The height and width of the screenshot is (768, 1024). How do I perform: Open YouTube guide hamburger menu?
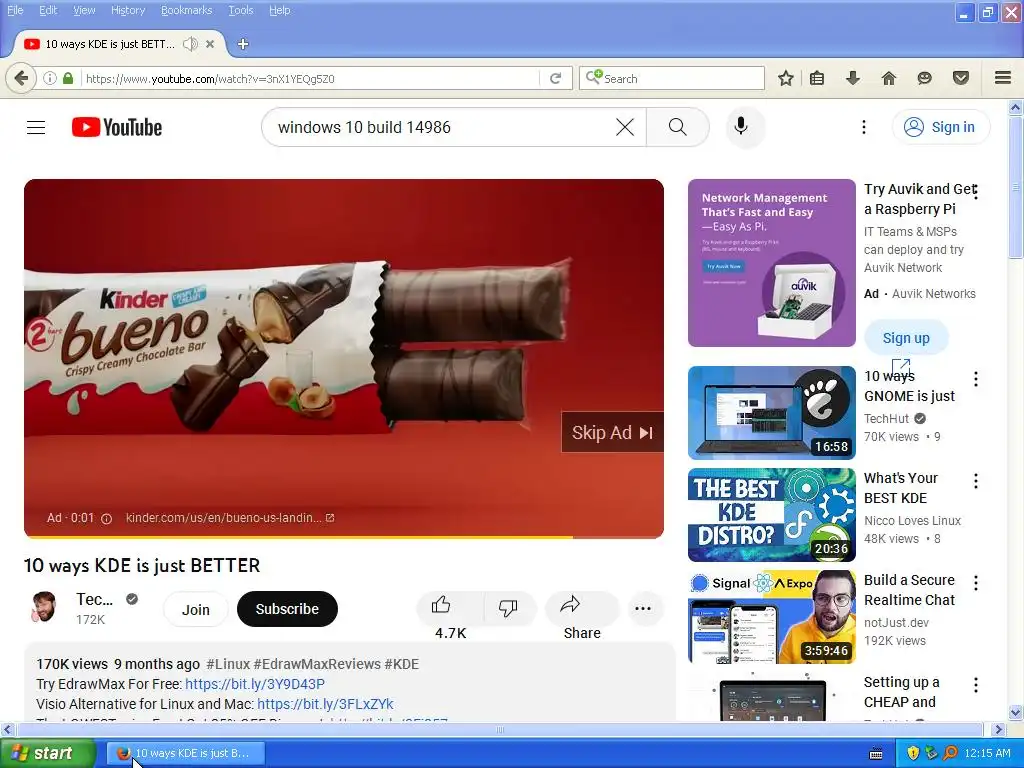(x=36, y=127)
